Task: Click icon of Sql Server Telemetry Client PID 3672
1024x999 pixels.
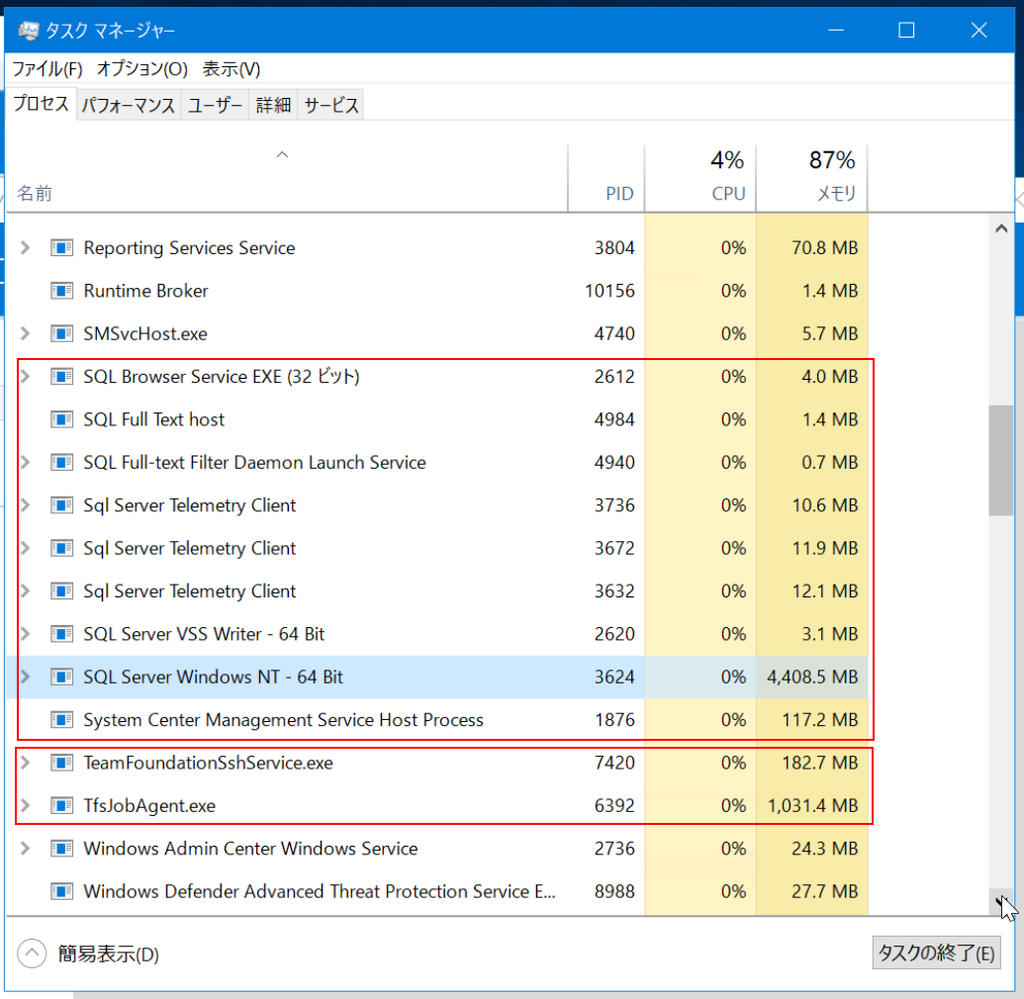Action: point(61,548)
